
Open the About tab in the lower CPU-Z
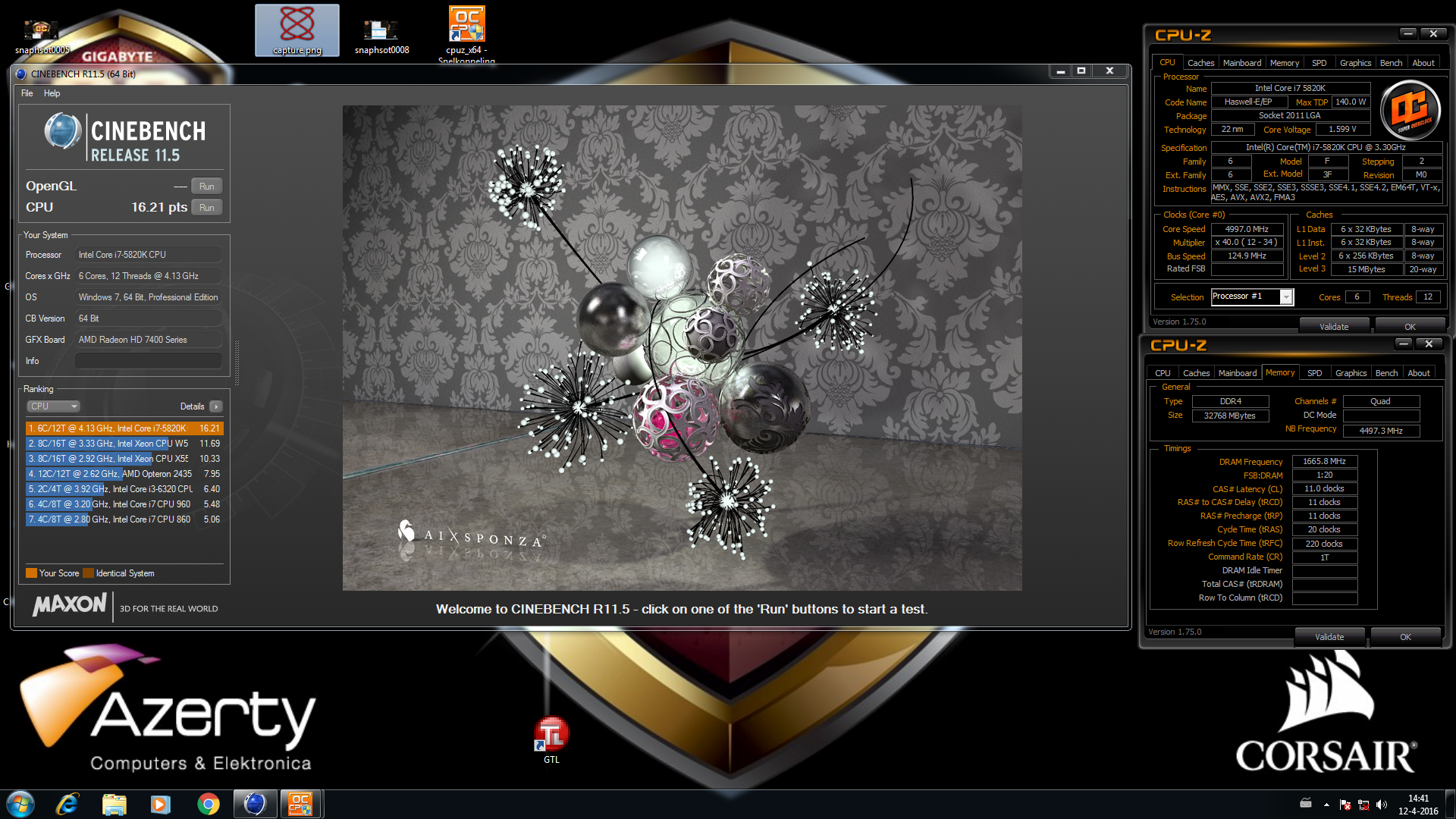[x=1419, y=373]
